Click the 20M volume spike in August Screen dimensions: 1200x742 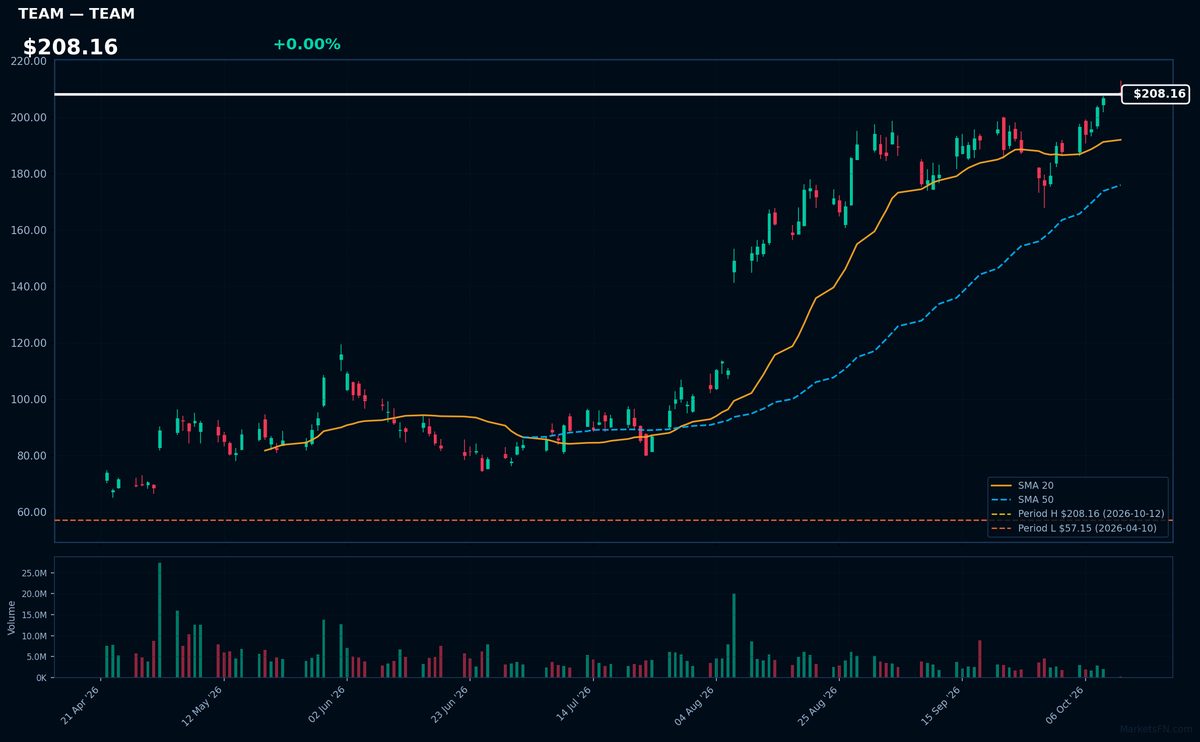[734, 636]
